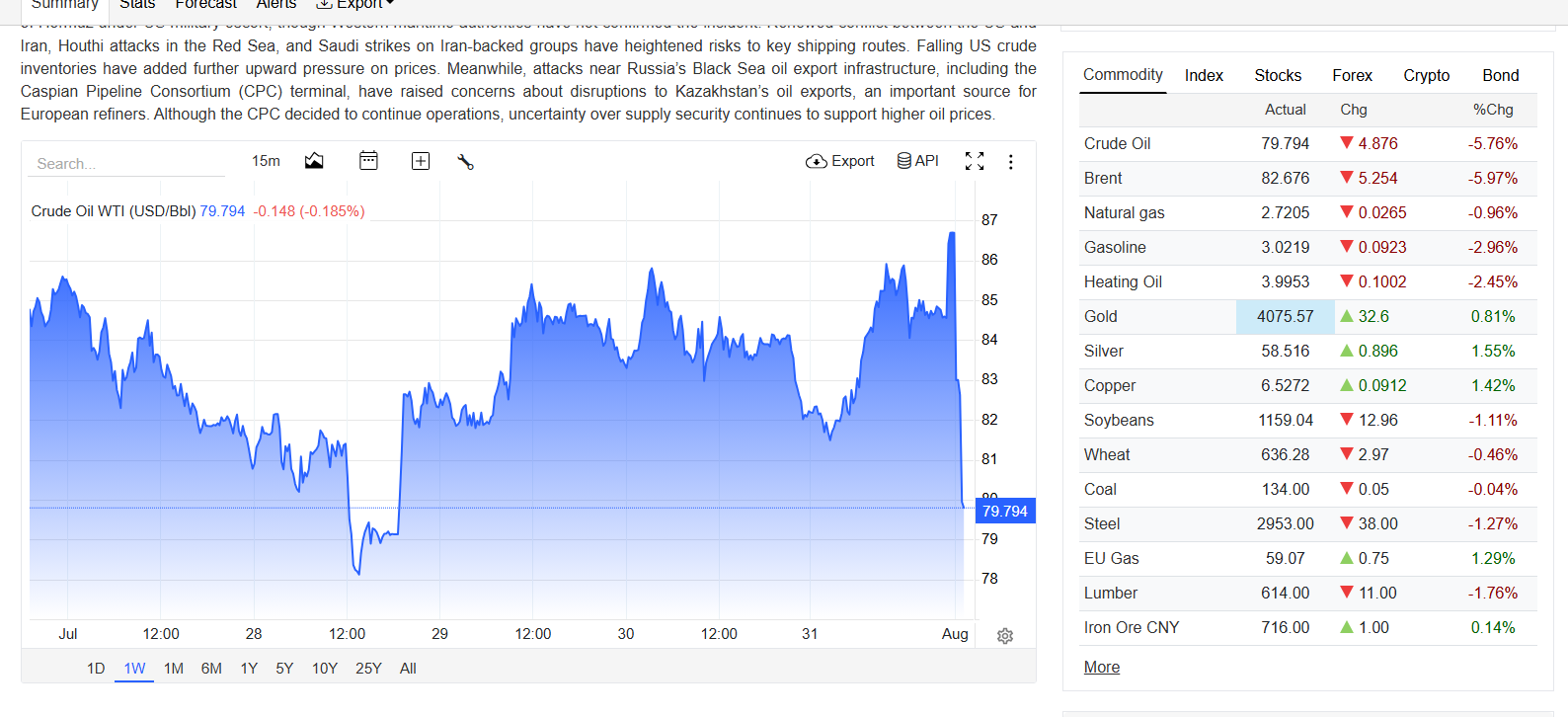Open the 15m interval dropdown

coord(266,161)
